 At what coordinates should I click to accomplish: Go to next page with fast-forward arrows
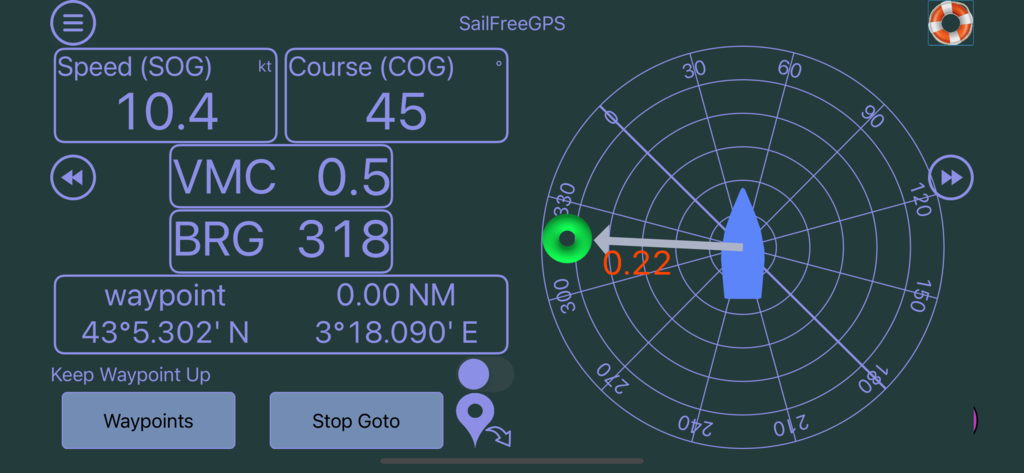click(951, 177)
